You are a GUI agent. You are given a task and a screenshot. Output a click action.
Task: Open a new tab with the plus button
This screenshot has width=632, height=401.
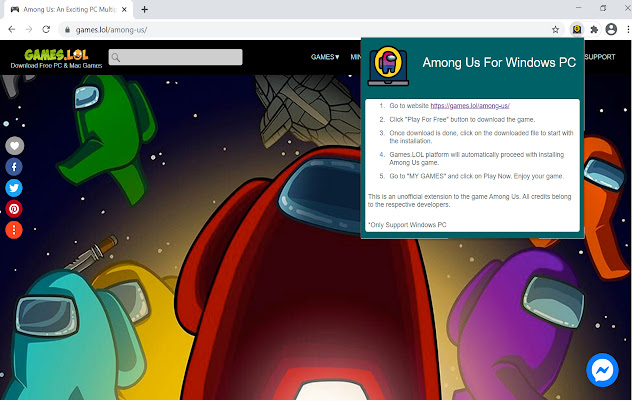tap(144, 9)
